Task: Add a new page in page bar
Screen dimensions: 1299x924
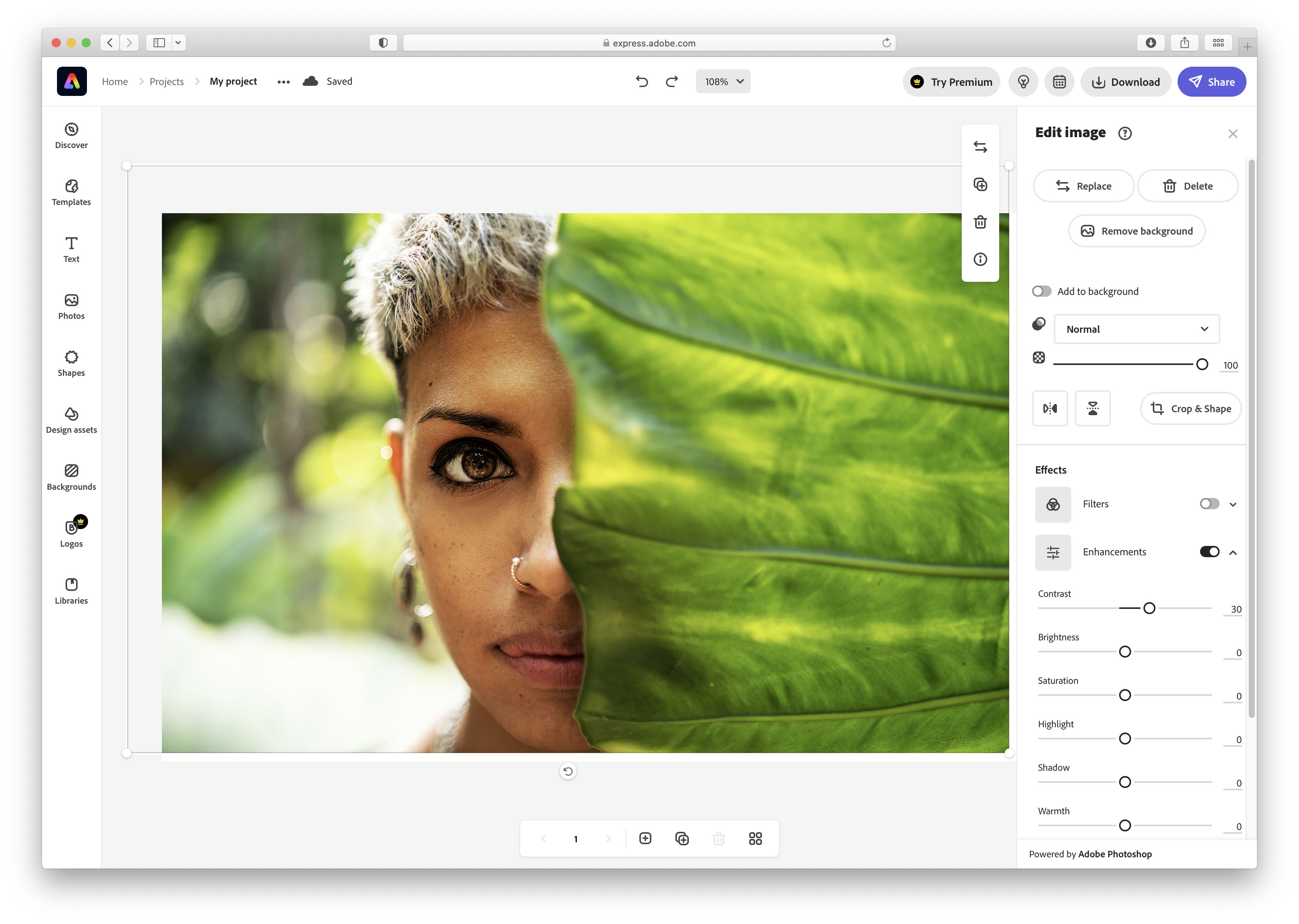Action: point(645,838)
